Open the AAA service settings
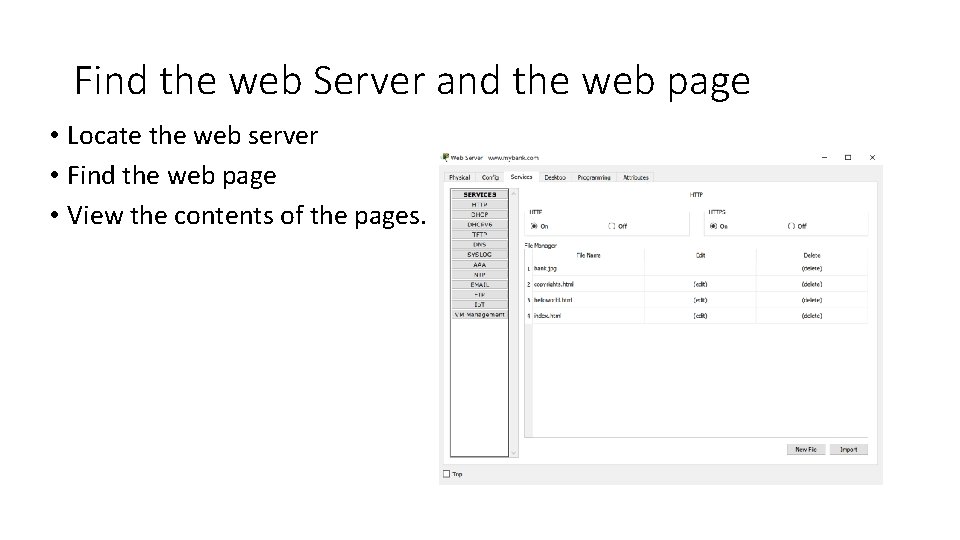The image size is (960, 540). pyautogui.click(x=479, y=265)
